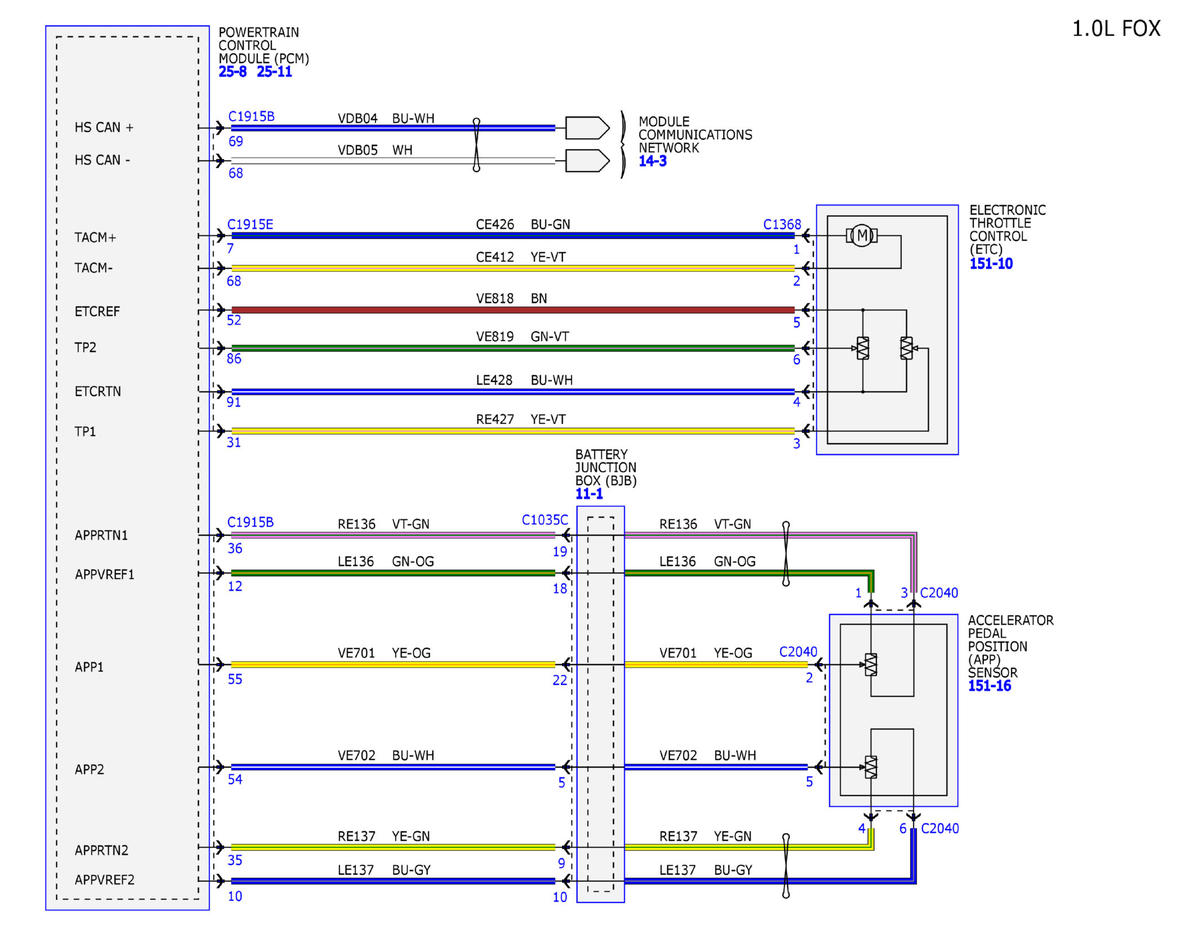Screen dimensions: 1200x927
Task: Open the 11-1 Battery Junction Box link
Action: 589,493
